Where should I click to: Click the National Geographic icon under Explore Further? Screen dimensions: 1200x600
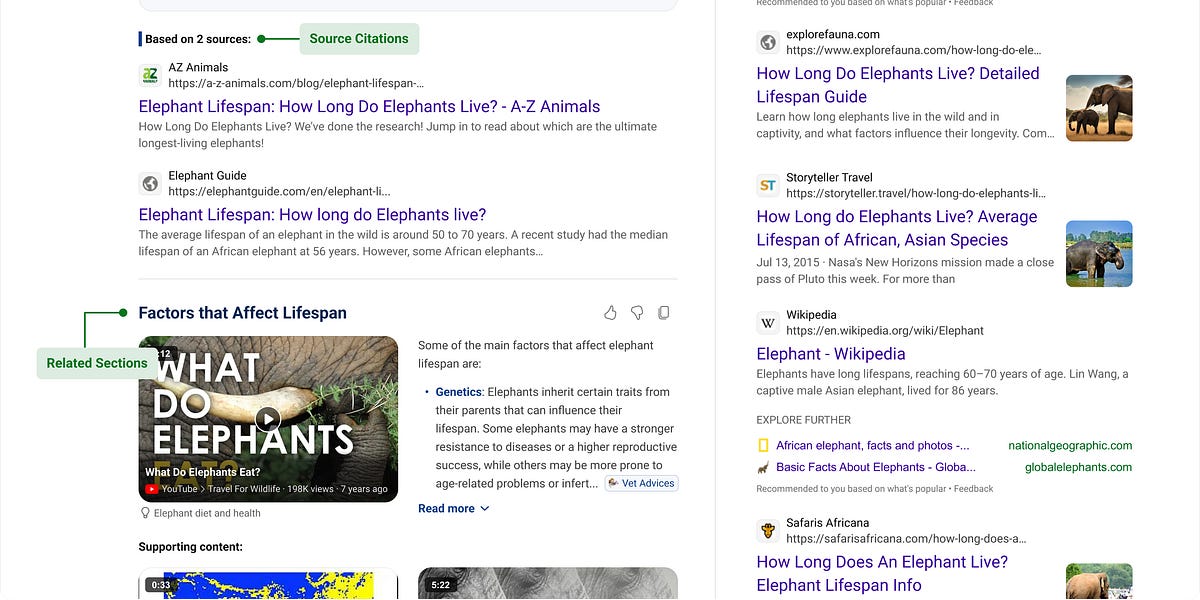point(762,445)
